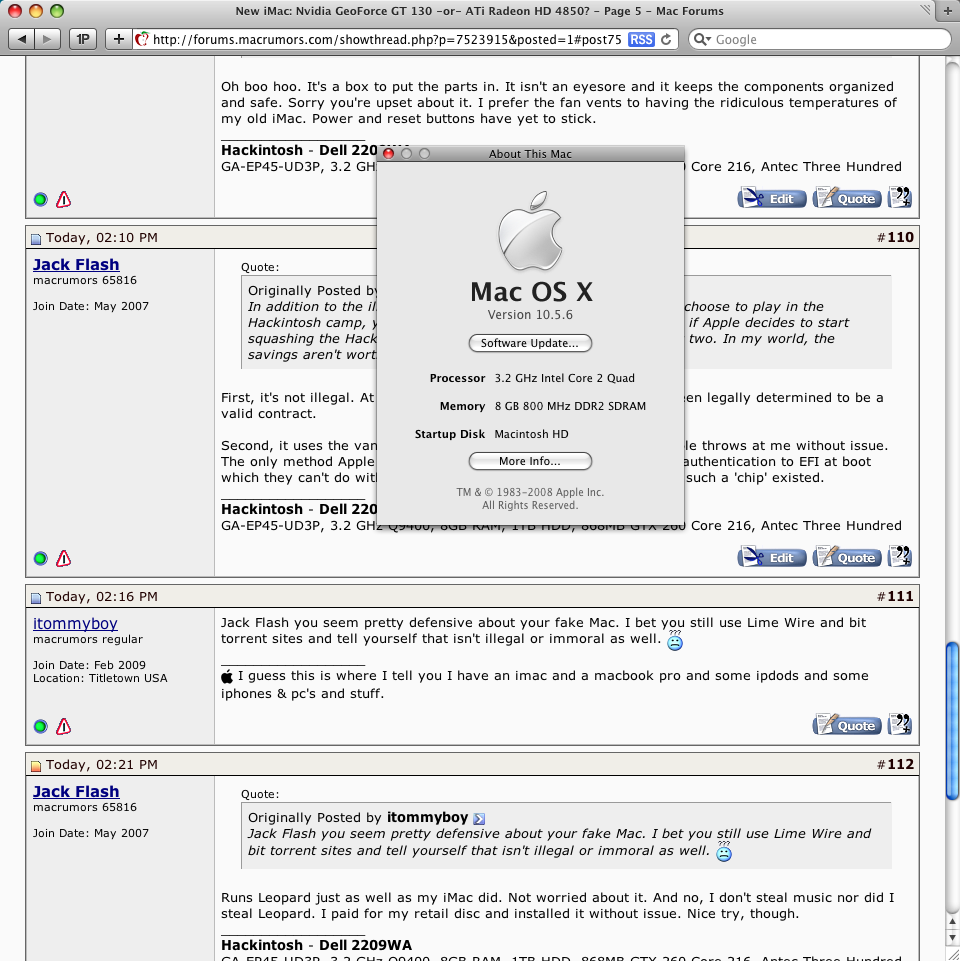Click 'Location: Titletown USA' text
The width and height of the screenshot is (960, 961).
click(100, 678)
